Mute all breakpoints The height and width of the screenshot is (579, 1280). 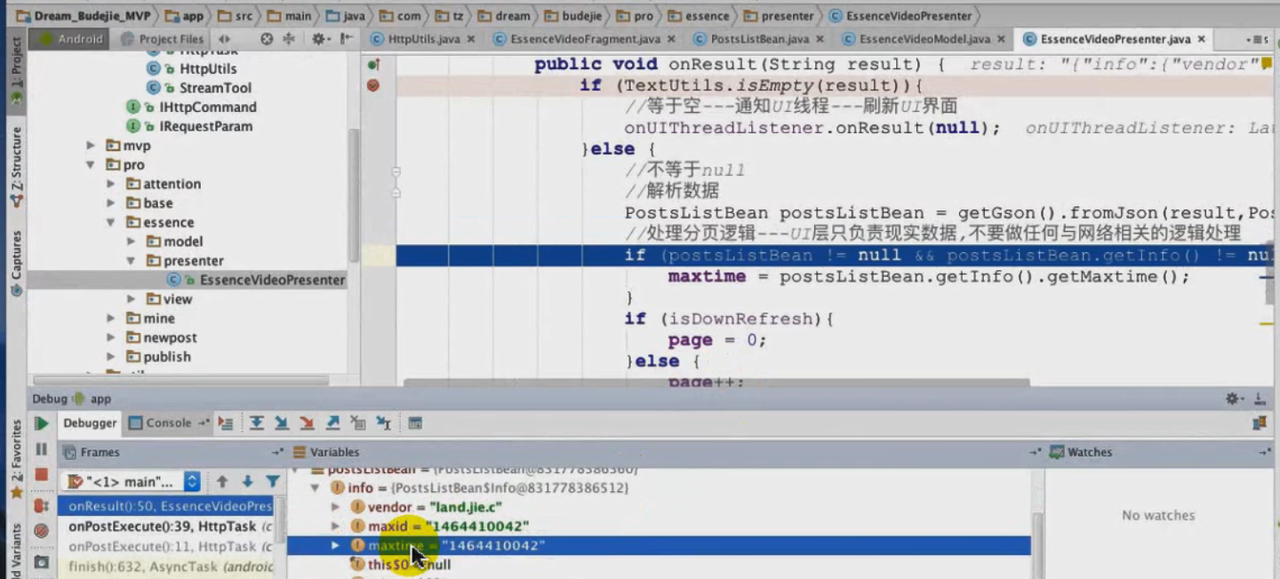41,531
